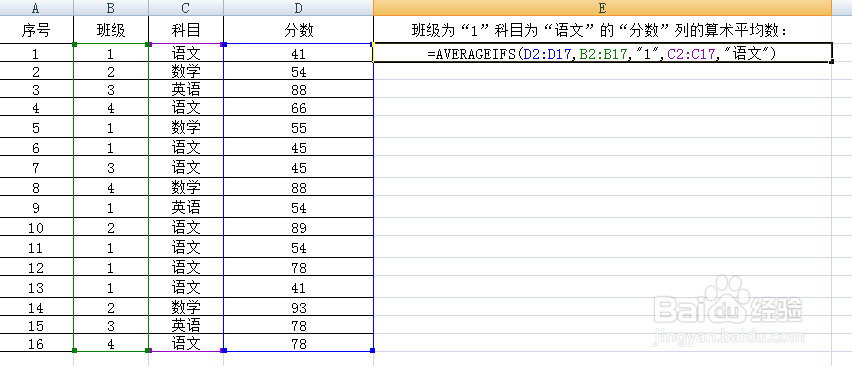The height and width of the screenshot is (366, 852).
Task: Select 科目 cell 语文 in row 序号 4
Action: pyautogui.click(x=186, y=108)
